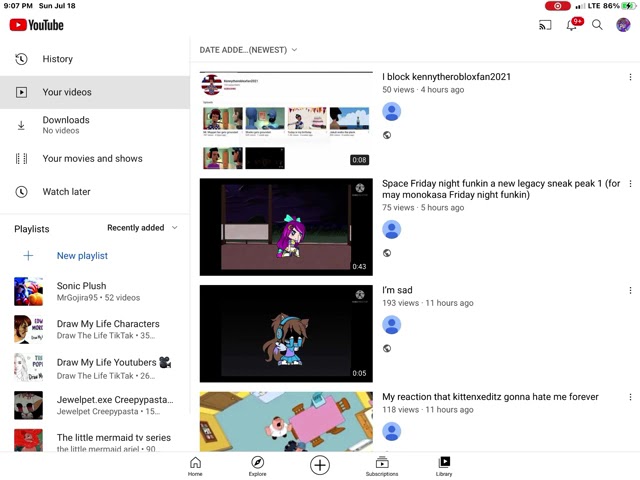640x480 pixels.
Task: Open Space Friday night funkin video title
Action: point(501,189)
